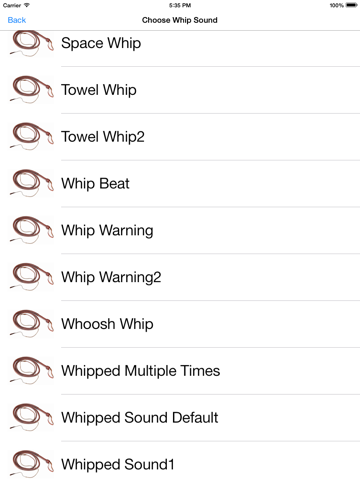
Task: Go back using the Back button
Action: pos(17,20)
